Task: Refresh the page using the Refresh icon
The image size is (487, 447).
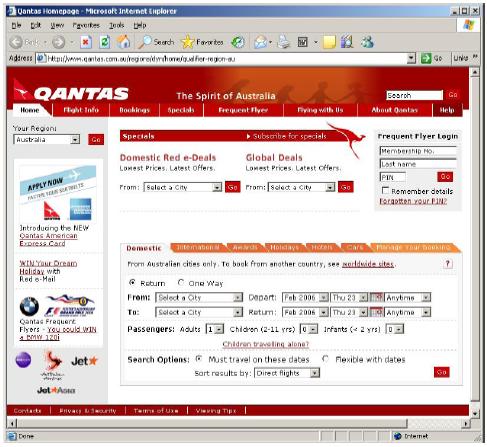Action: [x=105, y=42]
